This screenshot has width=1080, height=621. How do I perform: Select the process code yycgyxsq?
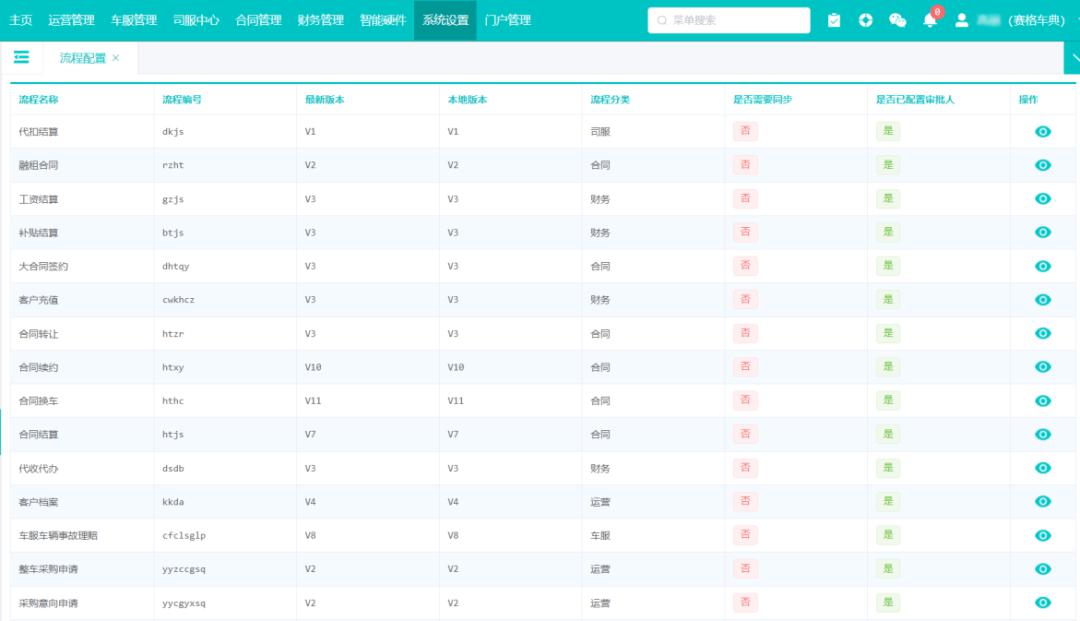point(184,603)
